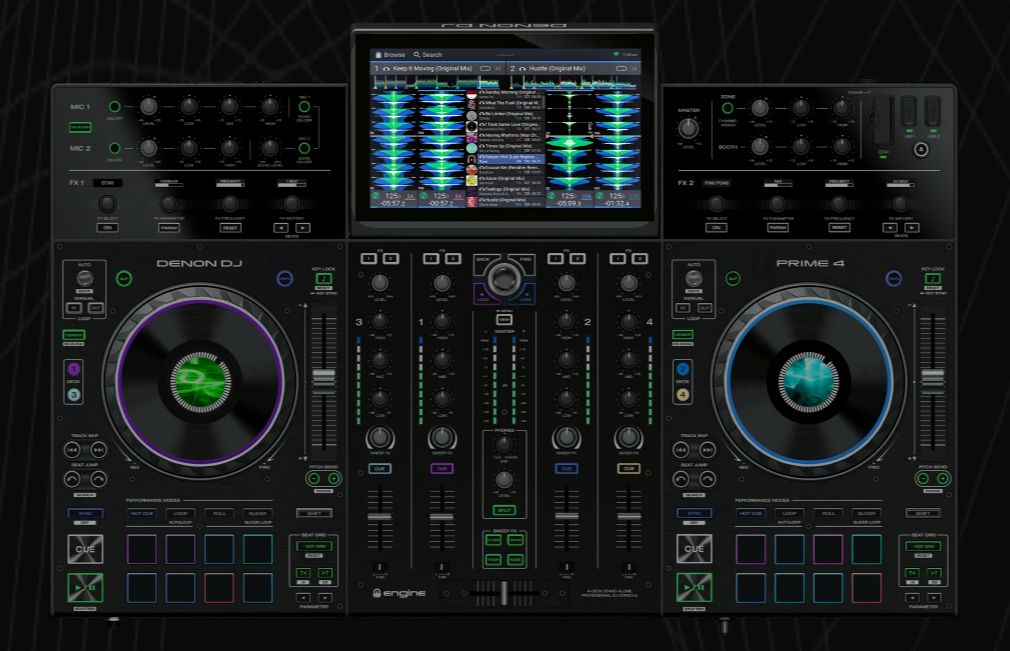Tap the Keep It Moving (Original Mix) deck header
The image size is (1010, 651).
(438, 68)
